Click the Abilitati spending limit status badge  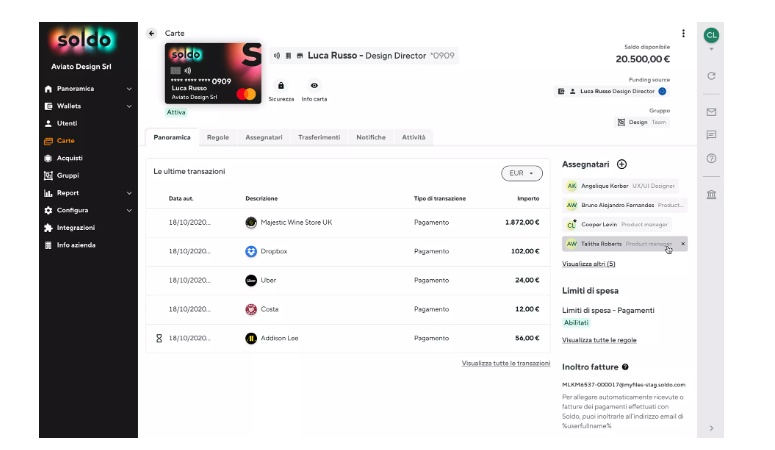(576, 323)
